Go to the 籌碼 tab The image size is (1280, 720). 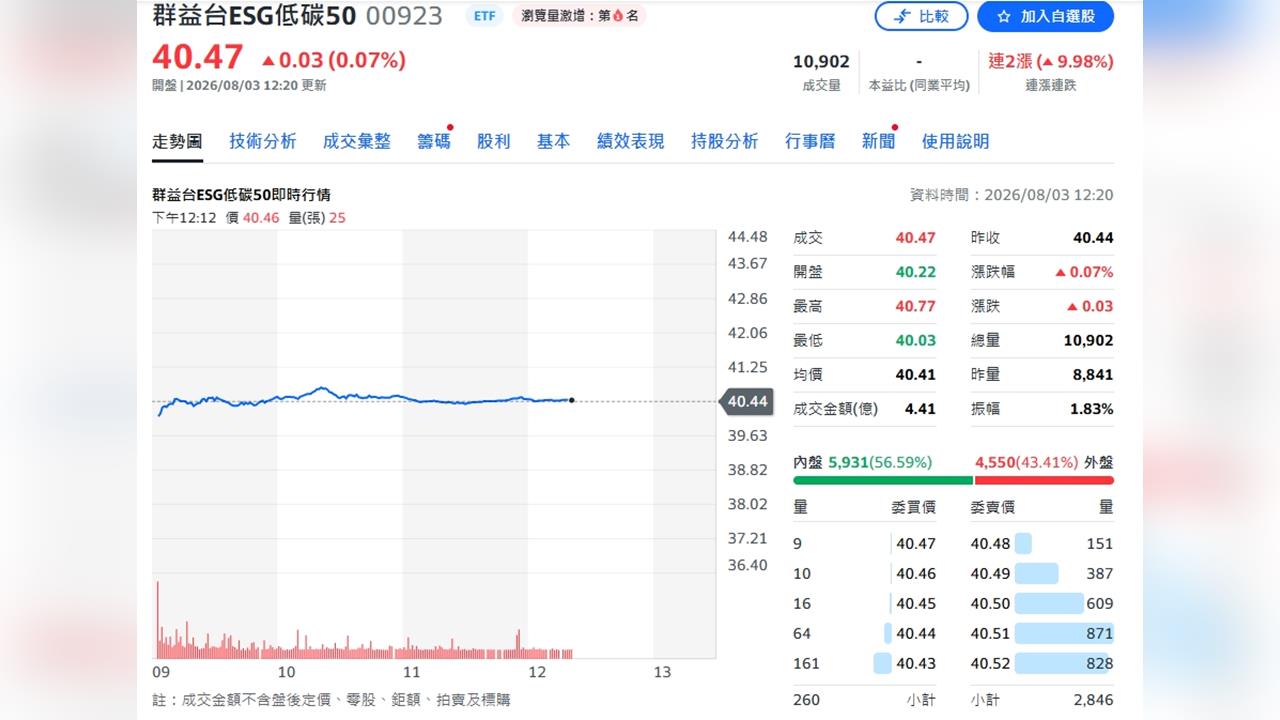point(434,141)
